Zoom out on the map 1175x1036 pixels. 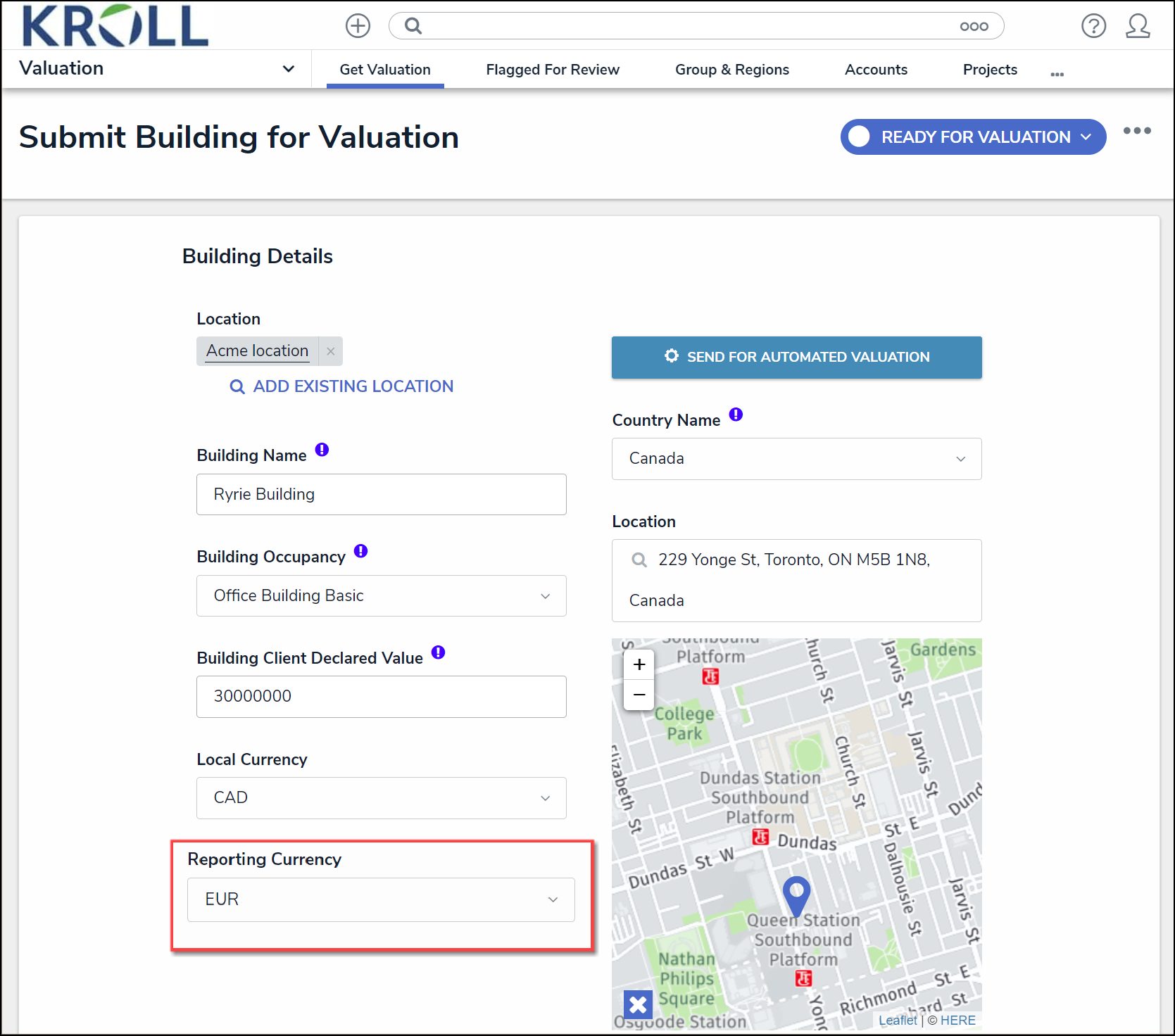(x=639, y=695)
